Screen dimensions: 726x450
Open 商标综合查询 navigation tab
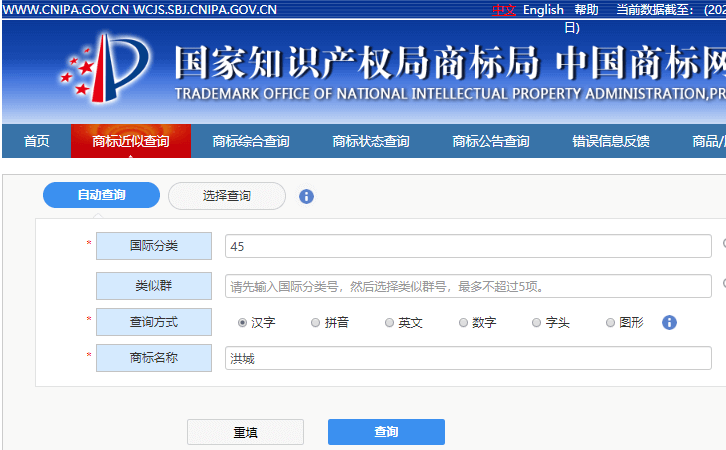tap(250, 141)
